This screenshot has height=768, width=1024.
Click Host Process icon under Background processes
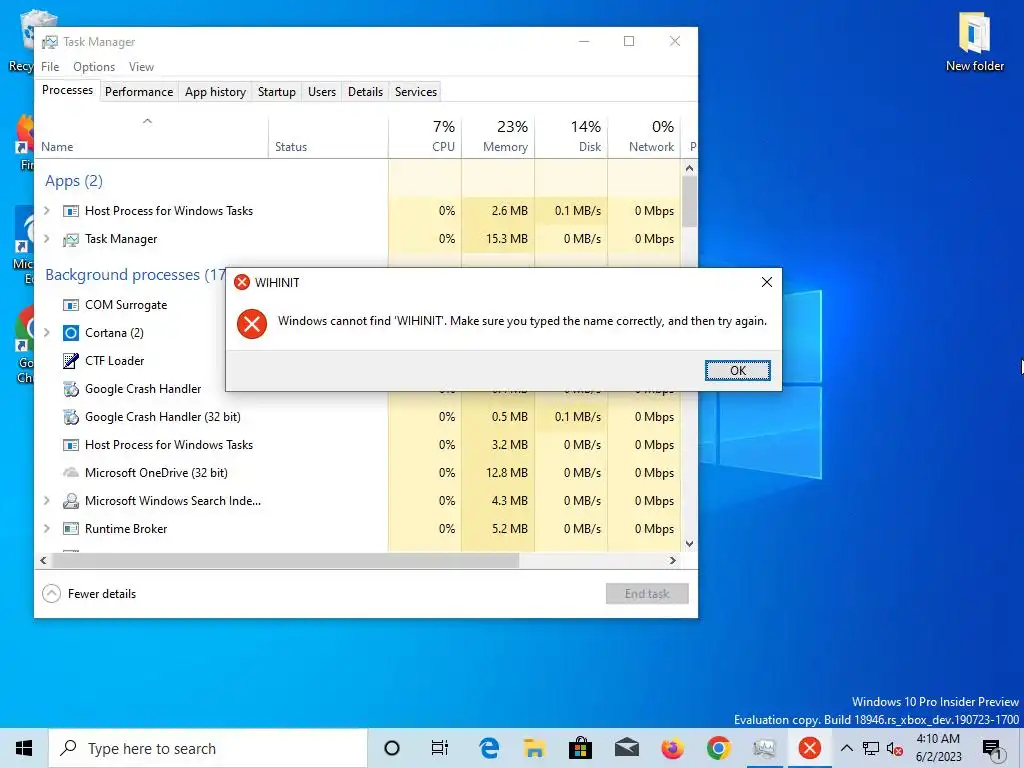[x=71, y=445]
